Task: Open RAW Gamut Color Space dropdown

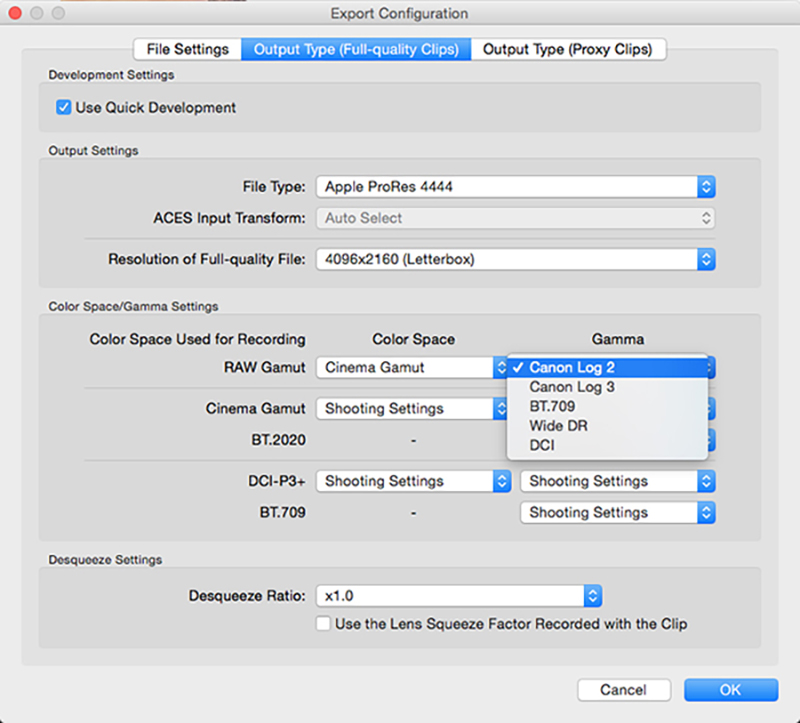Action: pos(414,367)
